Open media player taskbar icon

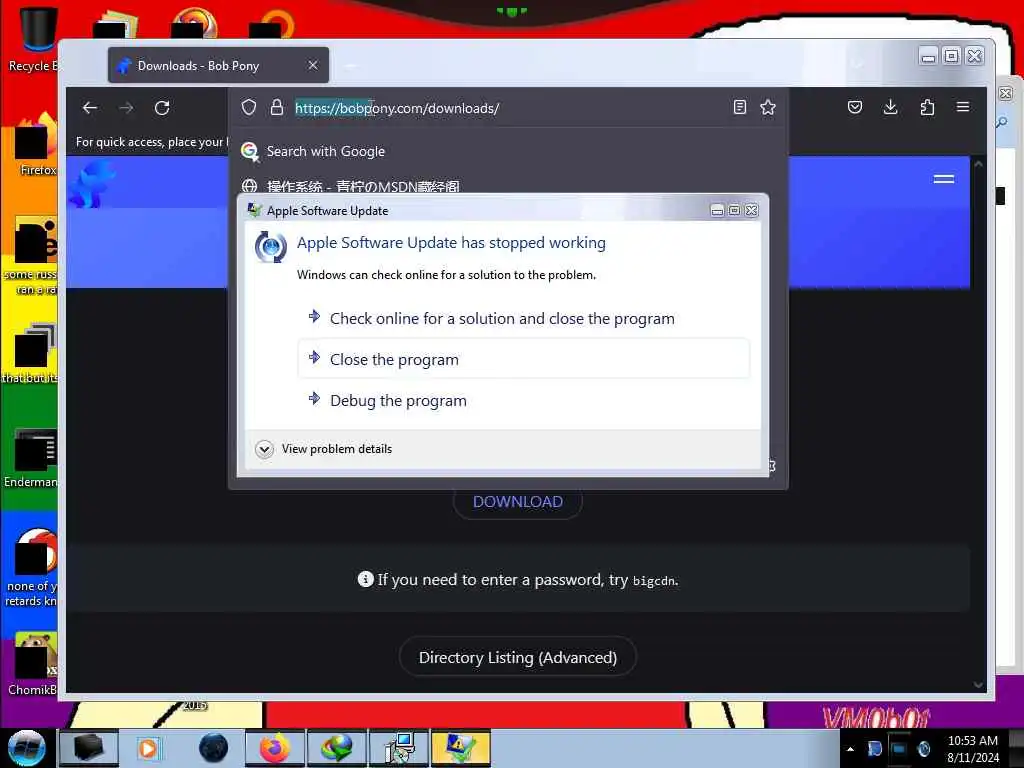(x=148, y=748)
